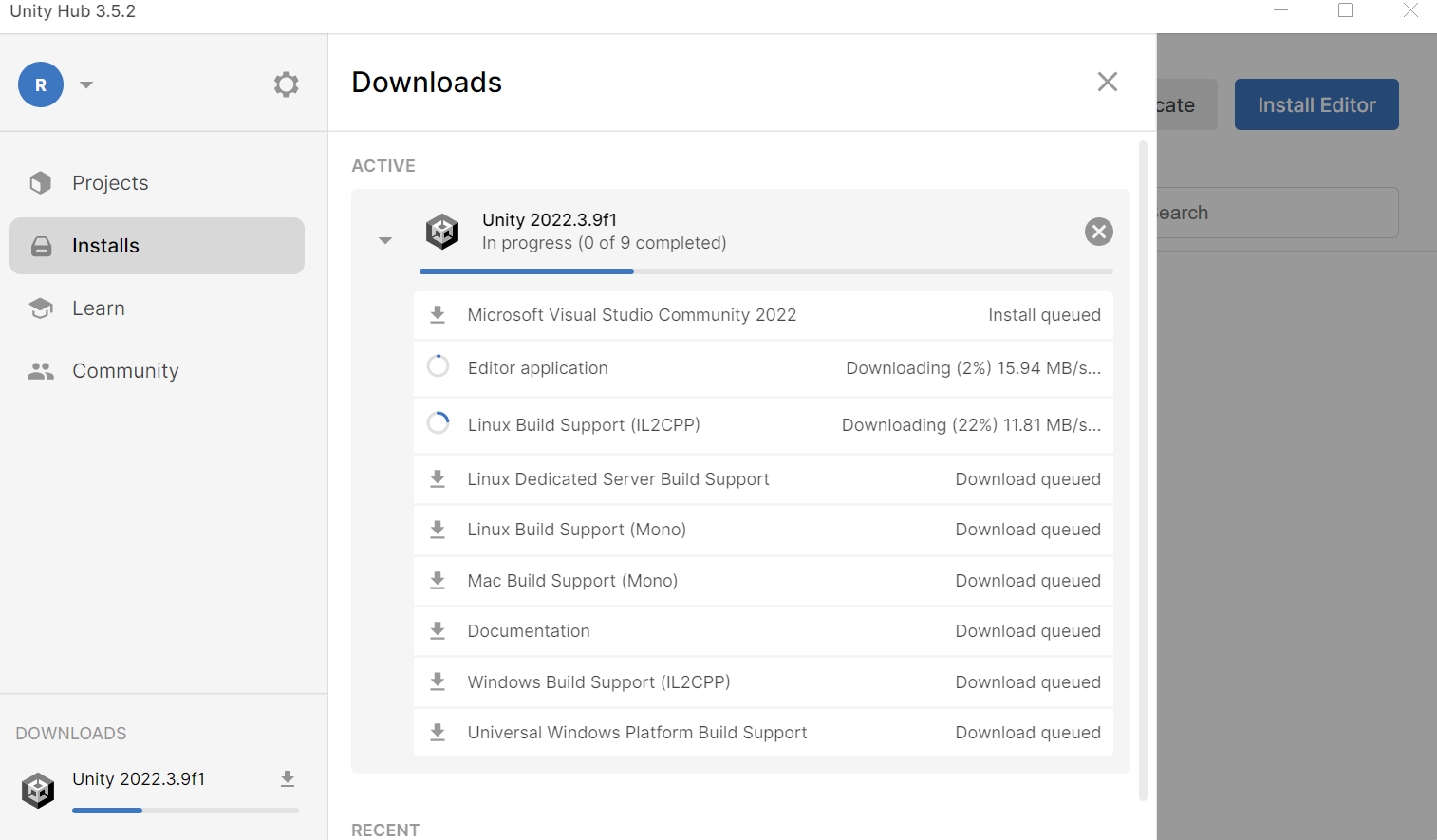
Task: Click download icon for Linux Dedicated Server Build Support
Action: [x=438, y=478]
